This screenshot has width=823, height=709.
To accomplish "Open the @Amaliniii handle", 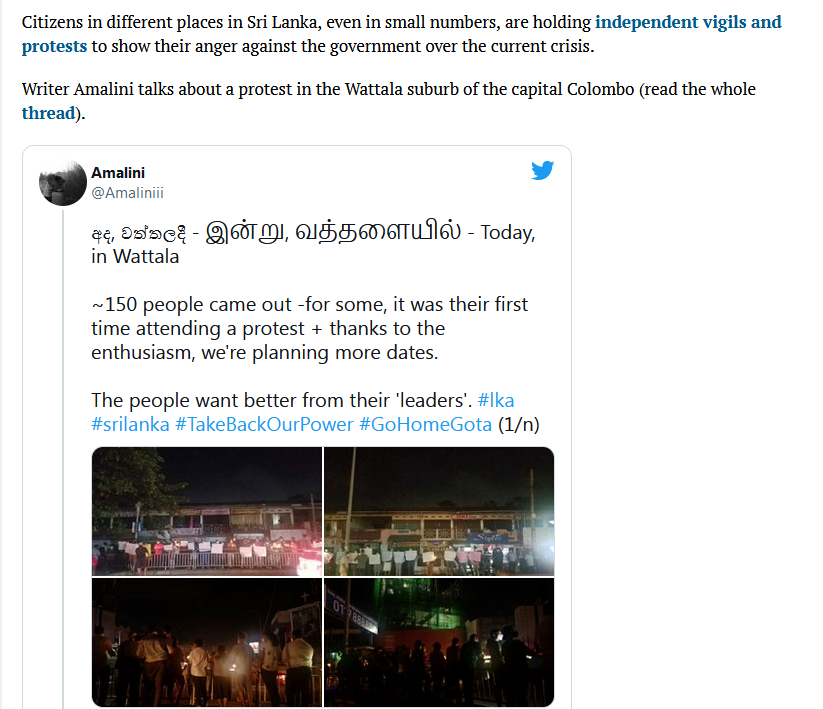I will [128, 193].
